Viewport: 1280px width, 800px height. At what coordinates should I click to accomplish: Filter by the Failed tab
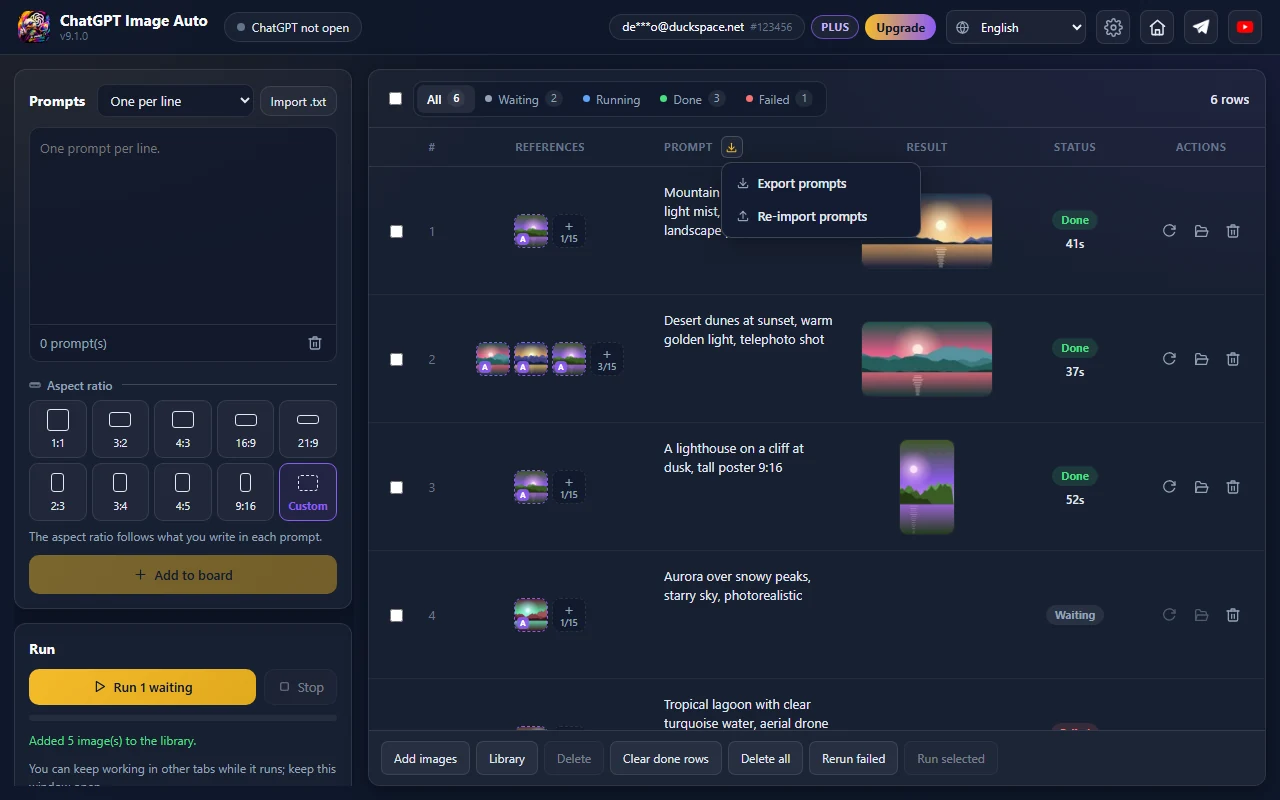778,99
